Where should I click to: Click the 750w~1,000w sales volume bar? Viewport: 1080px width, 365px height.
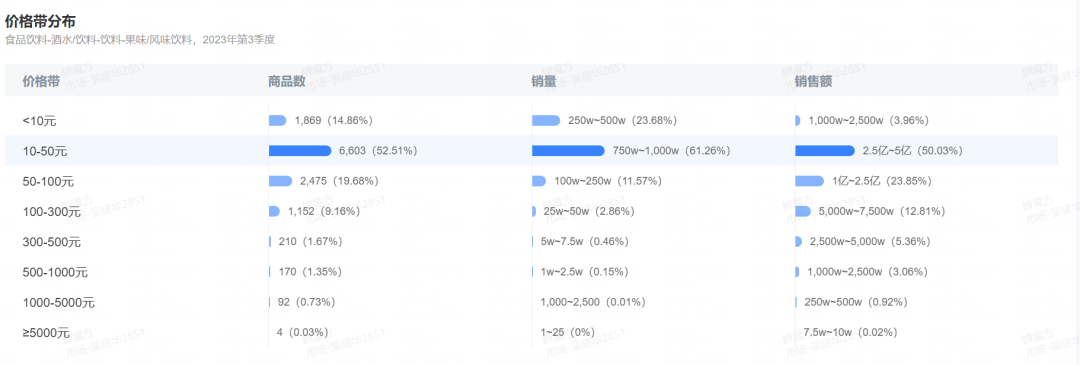tap(568, 151)
